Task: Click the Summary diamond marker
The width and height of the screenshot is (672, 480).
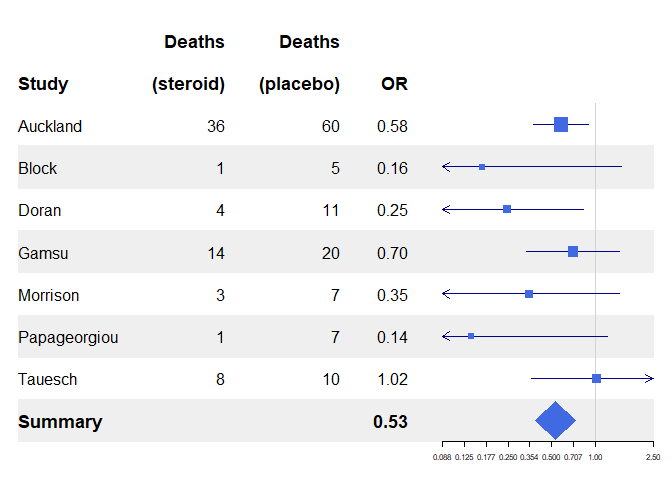Action: click(x=555, y=420)
